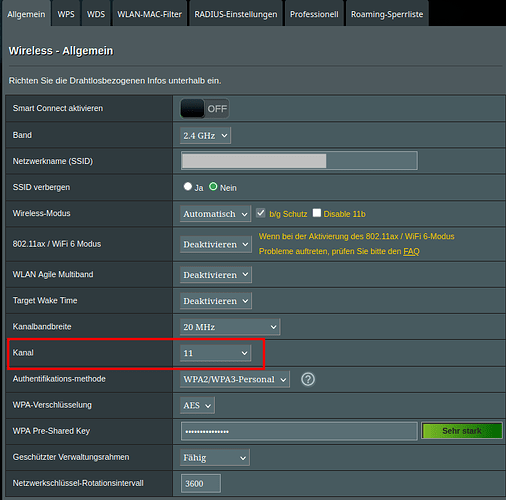Toggle the Smart Connect switch
The height and width of the screenshot is (500, 506).
[x=205, y=108]
